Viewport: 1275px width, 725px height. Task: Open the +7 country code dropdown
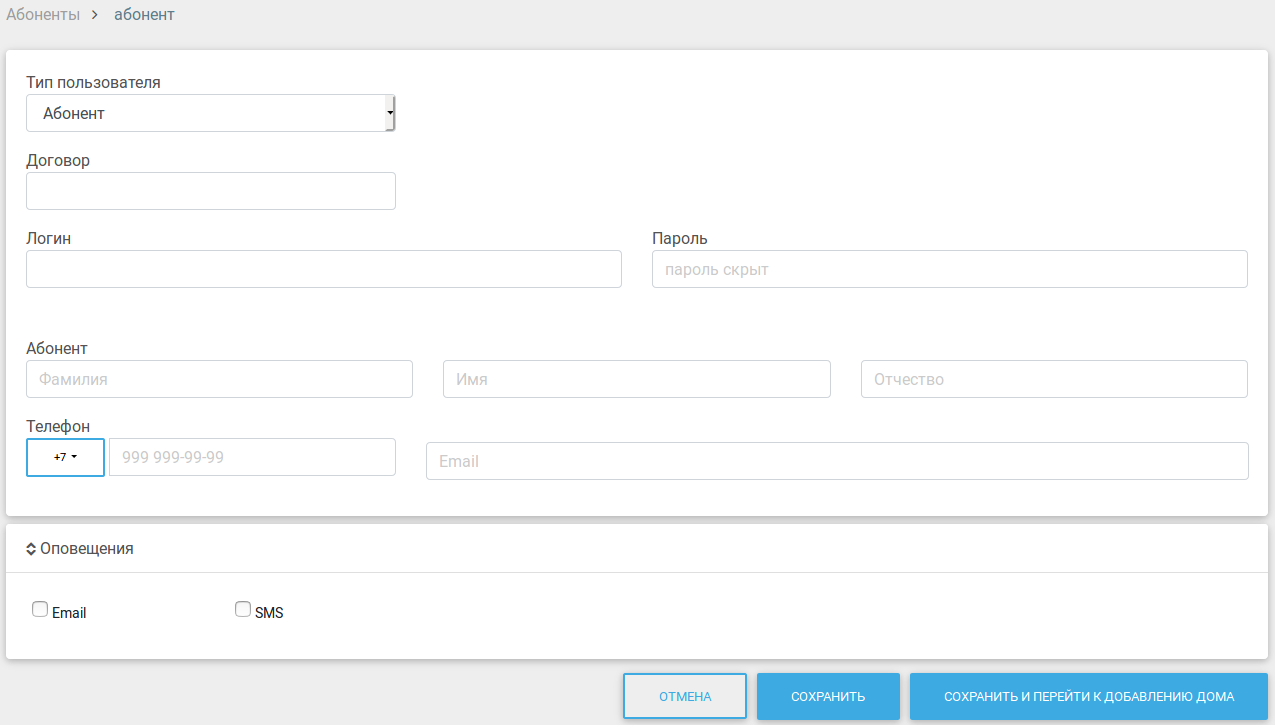[x=65, y=457]
